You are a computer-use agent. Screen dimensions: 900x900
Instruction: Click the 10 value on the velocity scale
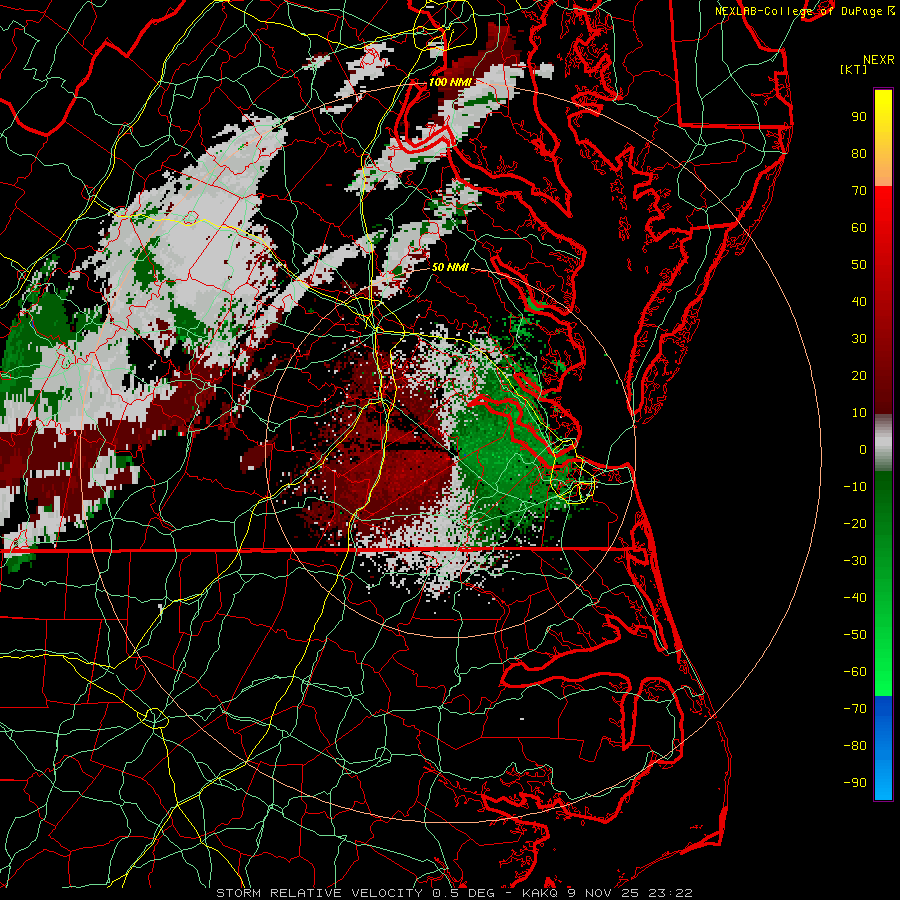(859, 413)
